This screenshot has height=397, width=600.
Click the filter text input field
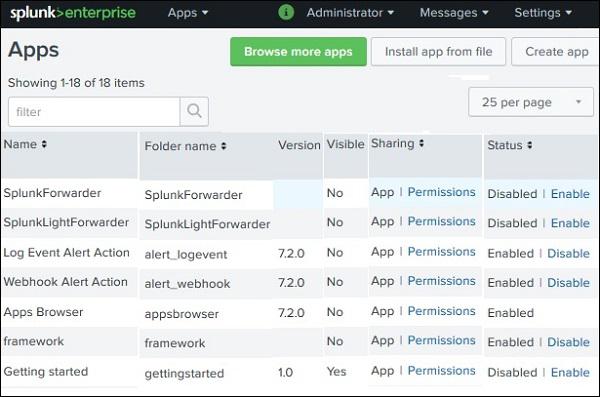[x=94, y=111]
